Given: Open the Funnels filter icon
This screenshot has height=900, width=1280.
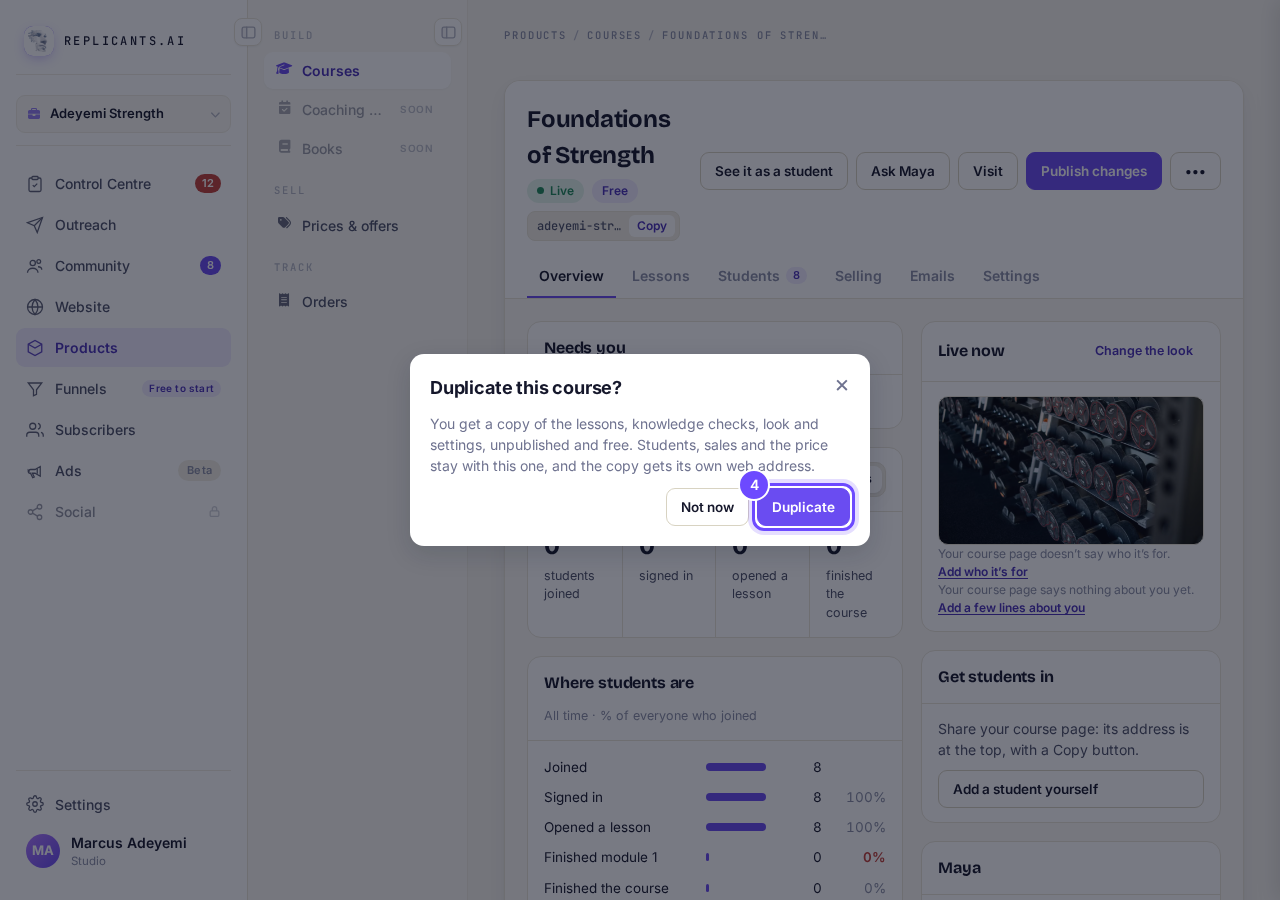Looking at the screenshot, I should [35, 389].
